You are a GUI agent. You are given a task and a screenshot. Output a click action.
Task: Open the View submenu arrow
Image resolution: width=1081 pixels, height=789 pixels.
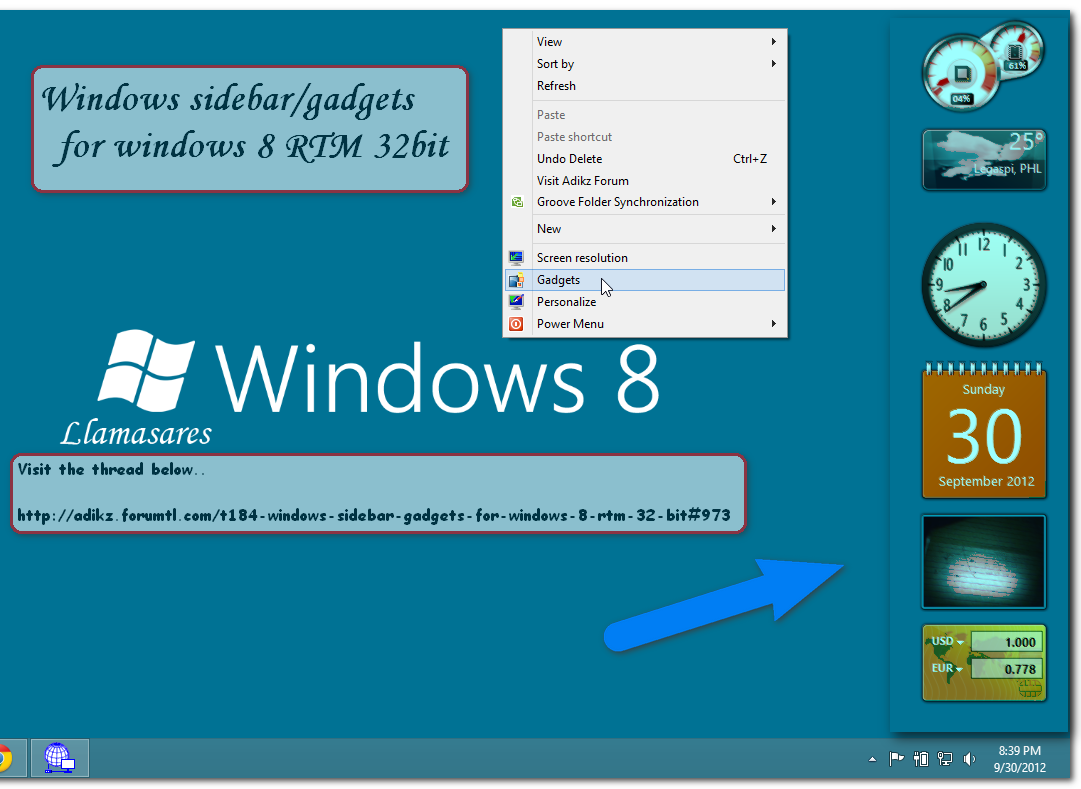coord(774,41)
